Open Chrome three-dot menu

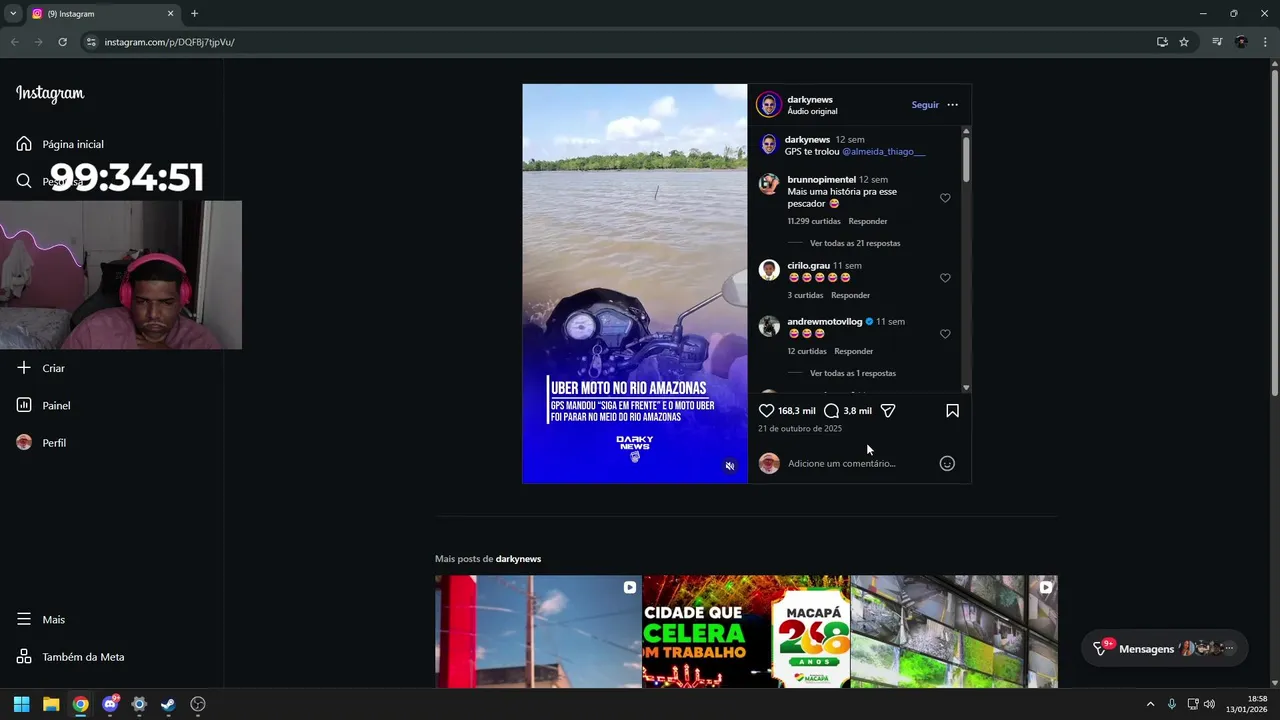(1265, 42)
